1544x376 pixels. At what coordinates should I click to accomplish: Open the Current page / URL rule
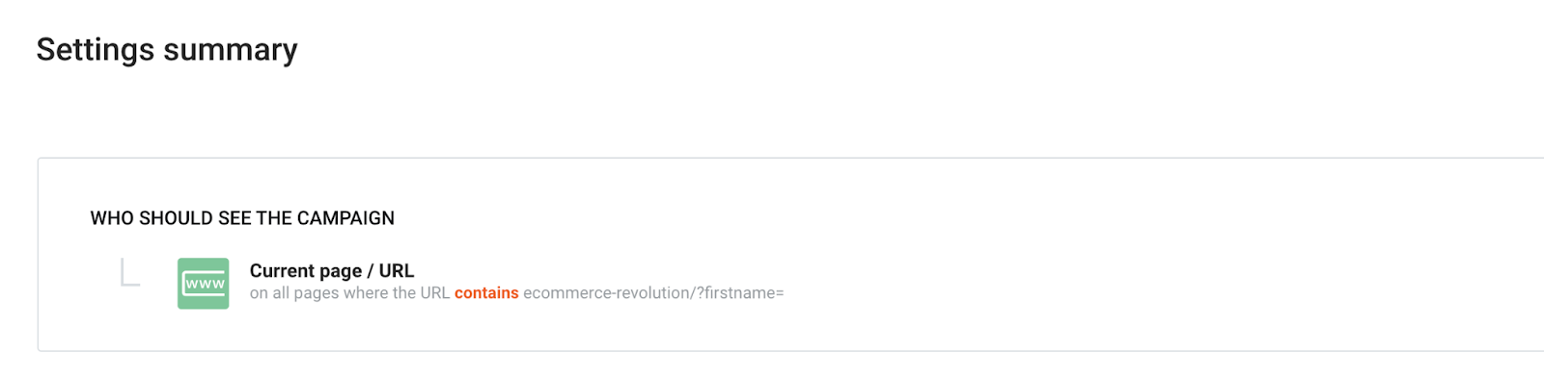[331, 270]
